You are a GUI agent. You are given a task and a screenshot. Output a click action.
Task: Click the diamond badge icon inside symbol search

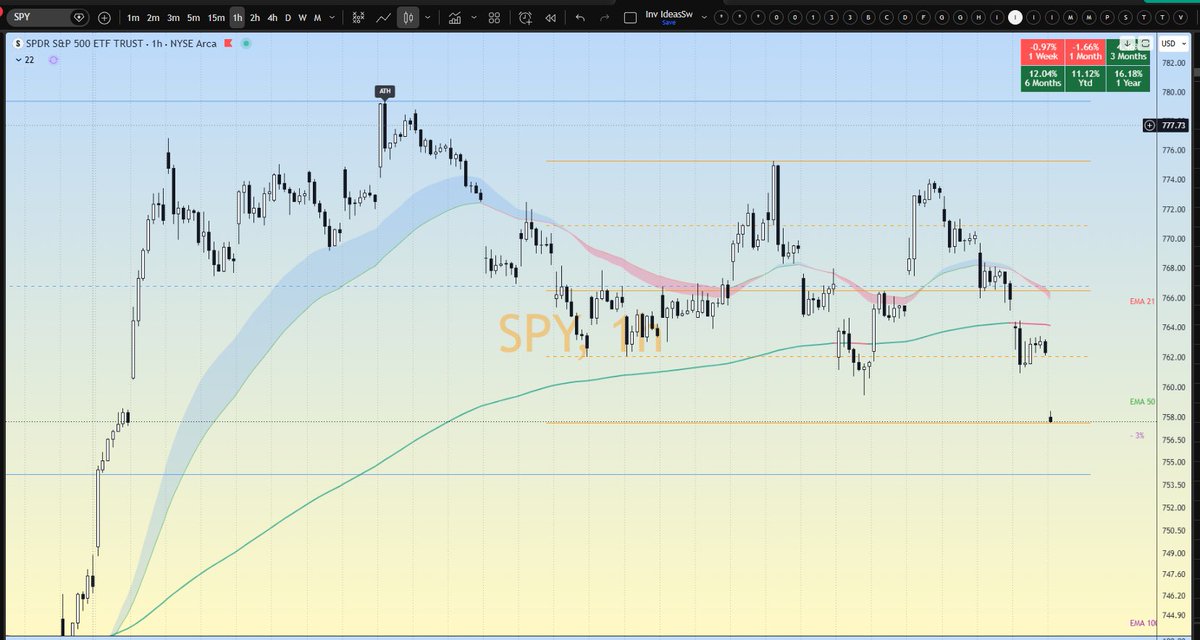(78, 18)
